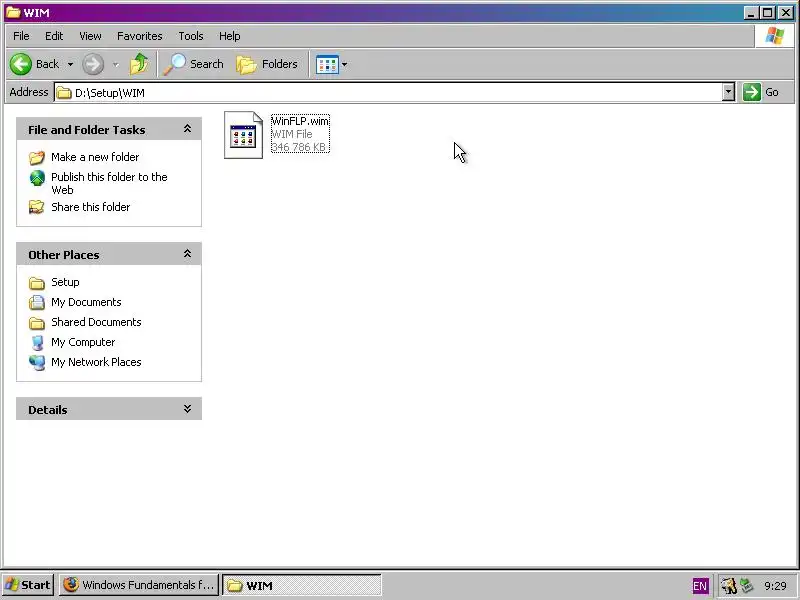Click the Windows flag logo in toolbar

(x=774, y=36)
